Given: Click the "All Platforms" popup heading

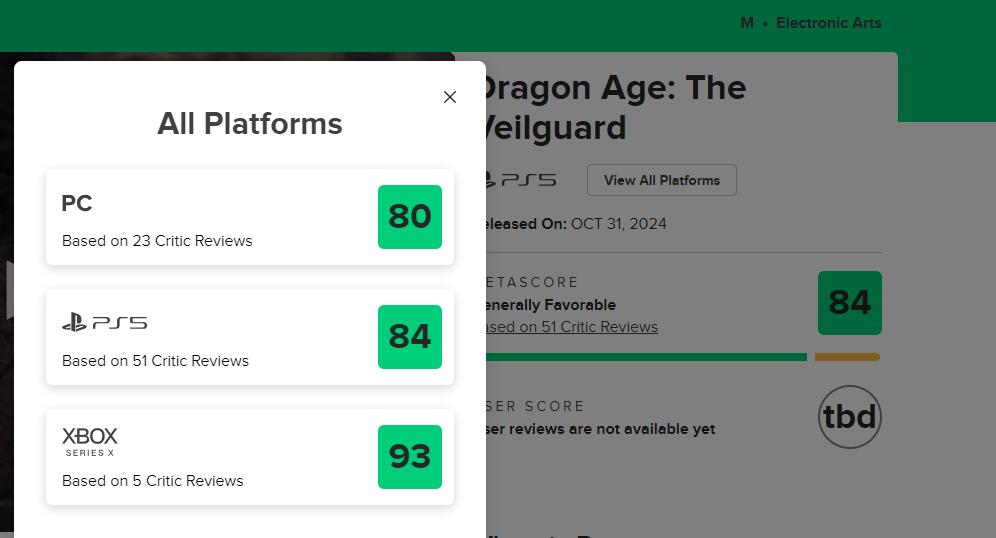Looking at the screenshot, I should coord(250,124).
